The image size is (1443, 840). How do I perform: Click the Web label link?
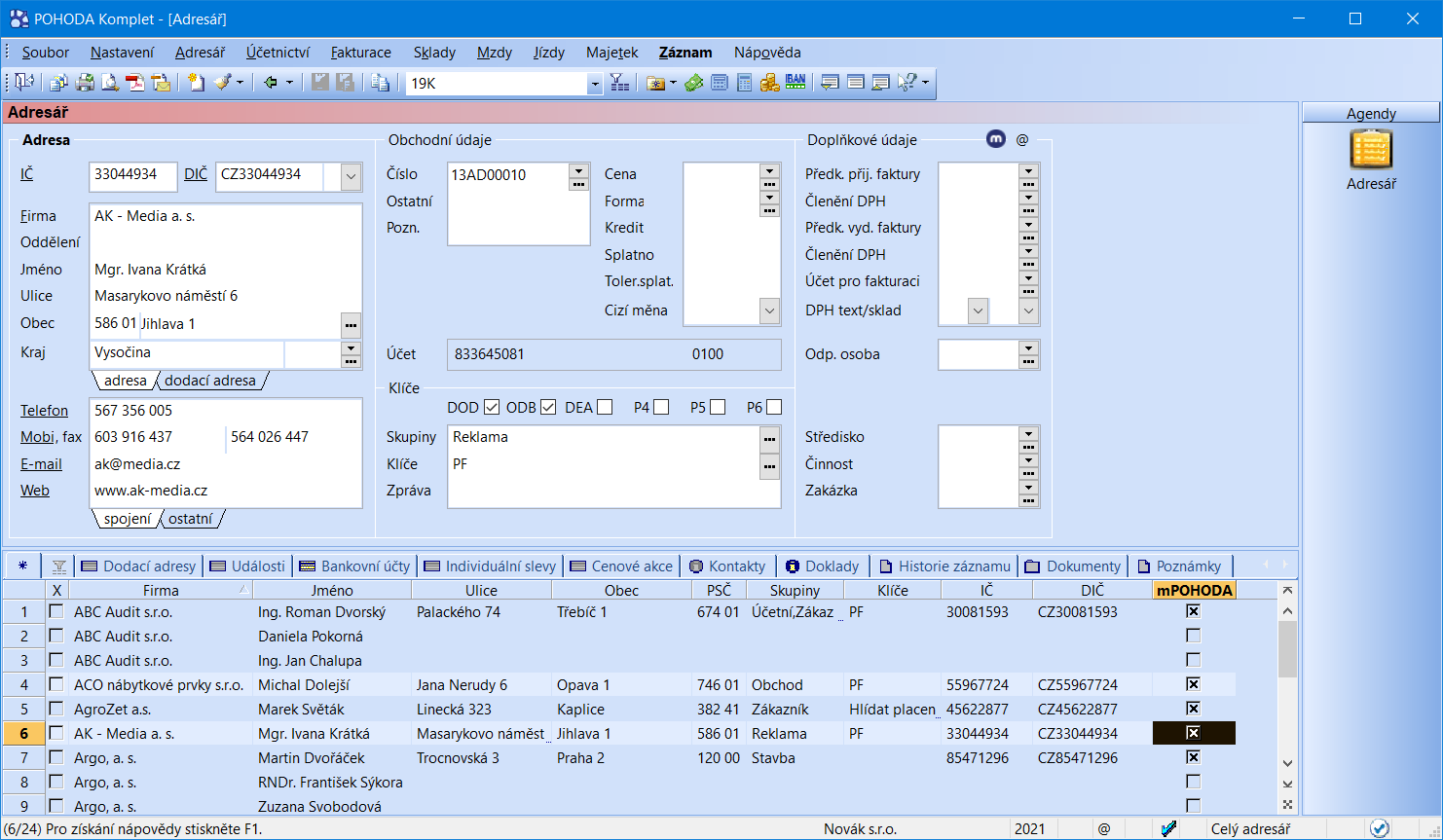pyautogui.click(x=35, y=491)
